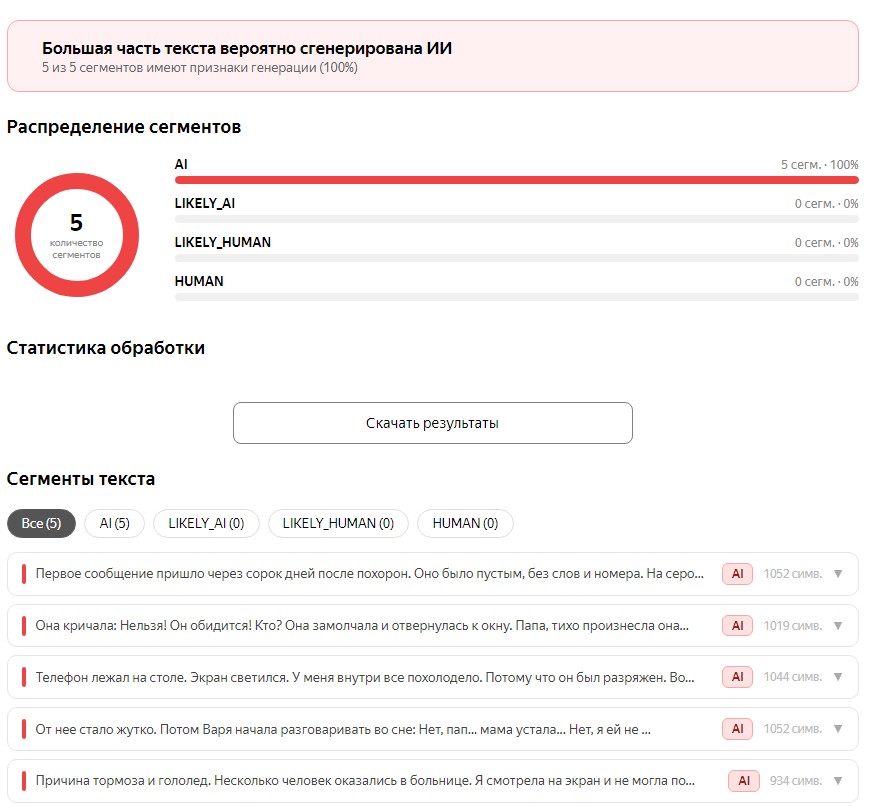Click the red AI distribution progress bar
Viewport: 871px width, 810px height.
(517, 180)
